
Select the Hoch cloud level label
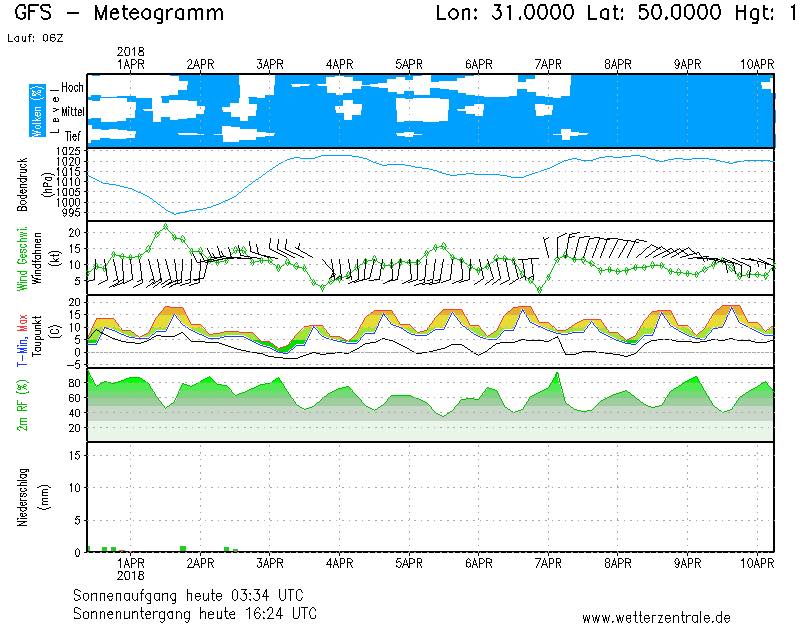pos(72,88)
